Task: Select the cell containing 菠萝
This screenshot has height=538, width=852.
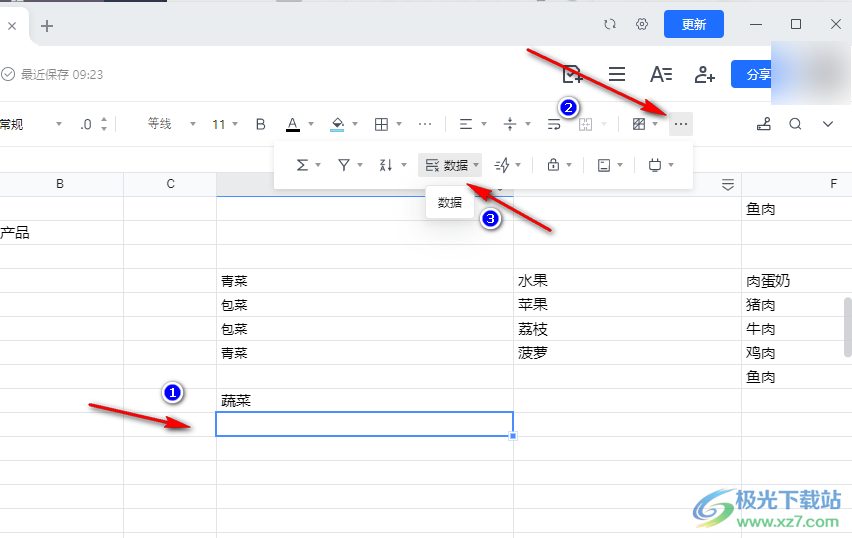Action: [x=627, y=353]
